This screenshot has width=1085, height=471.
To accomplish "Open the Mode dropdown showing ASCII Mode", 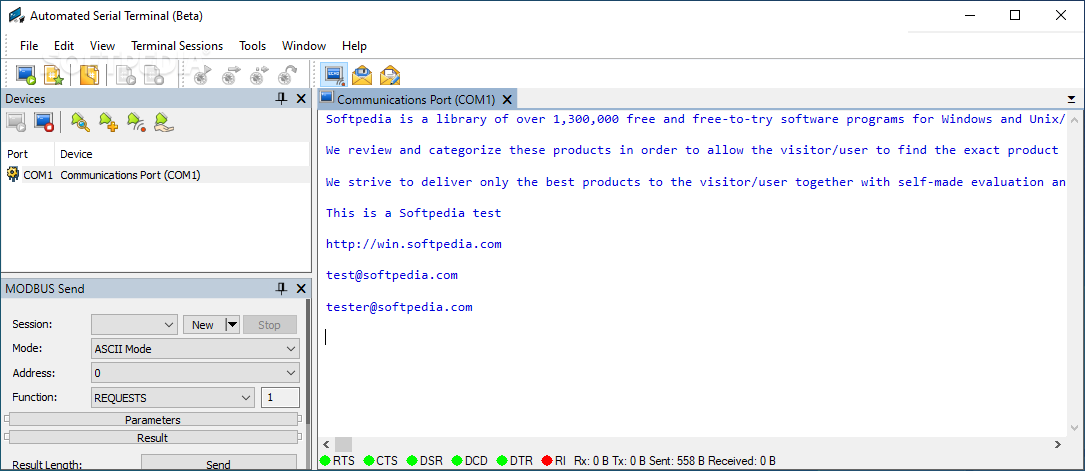I will click(195, 349).
